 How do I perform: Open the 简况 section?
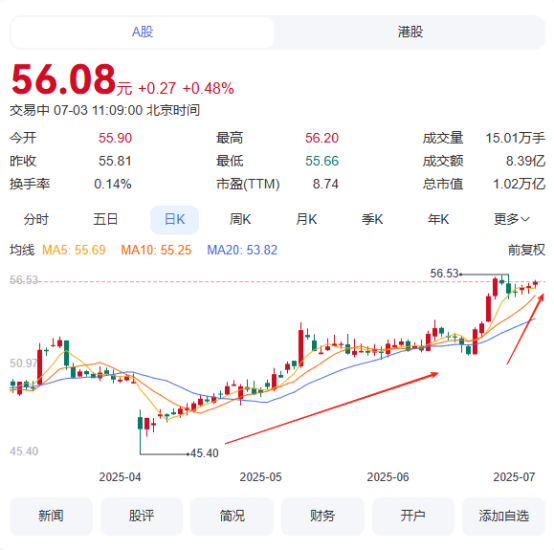tap(232, 516)
